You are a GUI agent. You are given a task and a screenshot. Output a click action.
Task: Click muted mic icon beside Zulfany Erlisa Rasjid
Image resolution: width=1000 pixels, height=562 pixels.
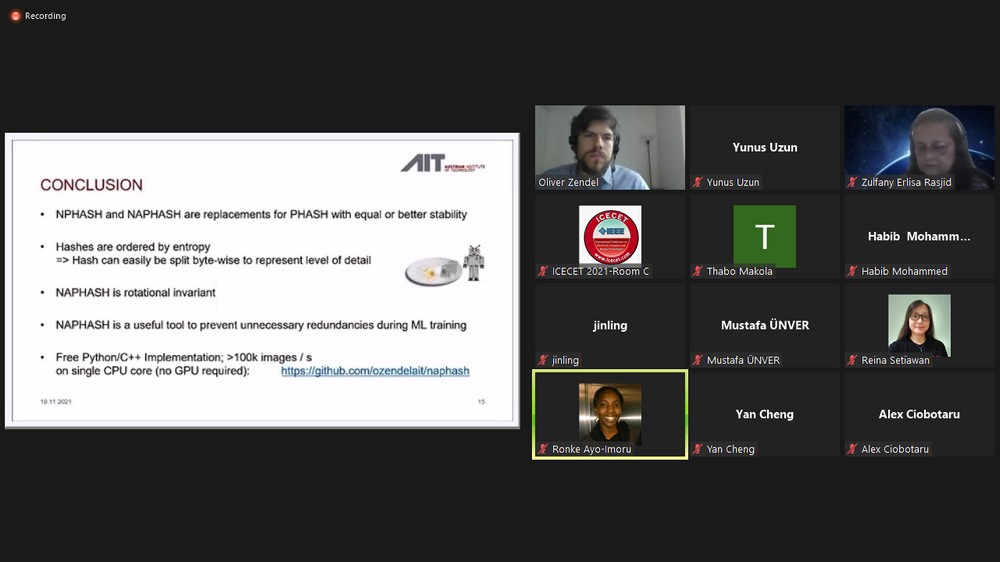coord(853,182)
